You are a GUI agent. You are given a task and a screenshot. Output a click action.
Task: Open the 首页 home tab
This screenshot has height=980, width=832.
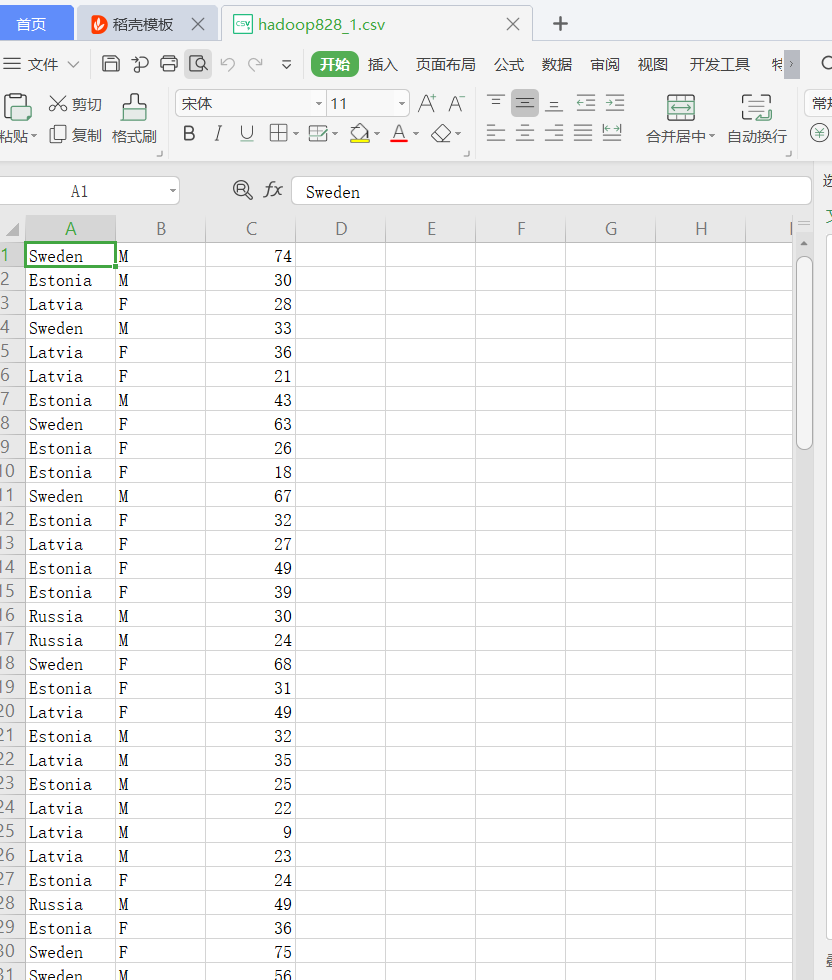(x=35, y=24)
